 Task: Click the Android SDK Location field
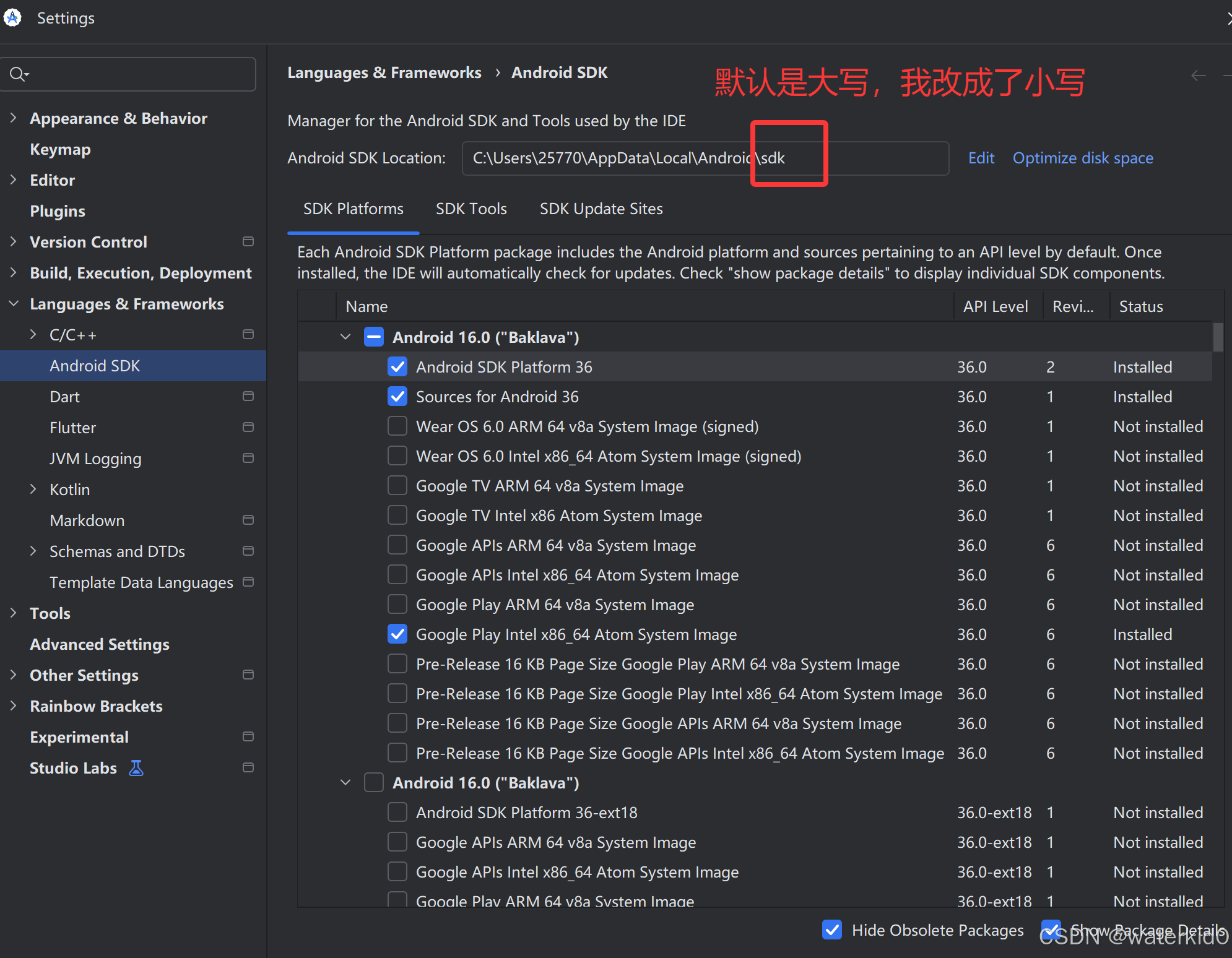[705, 158]
